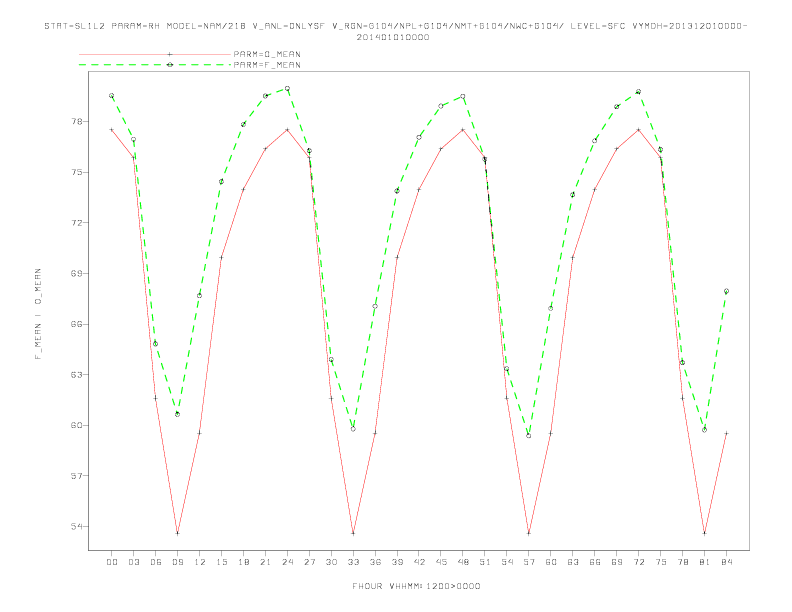The image size is (792, 612).
Task: Click x-axis tick label 18
Action: click(x=243, y=562)
